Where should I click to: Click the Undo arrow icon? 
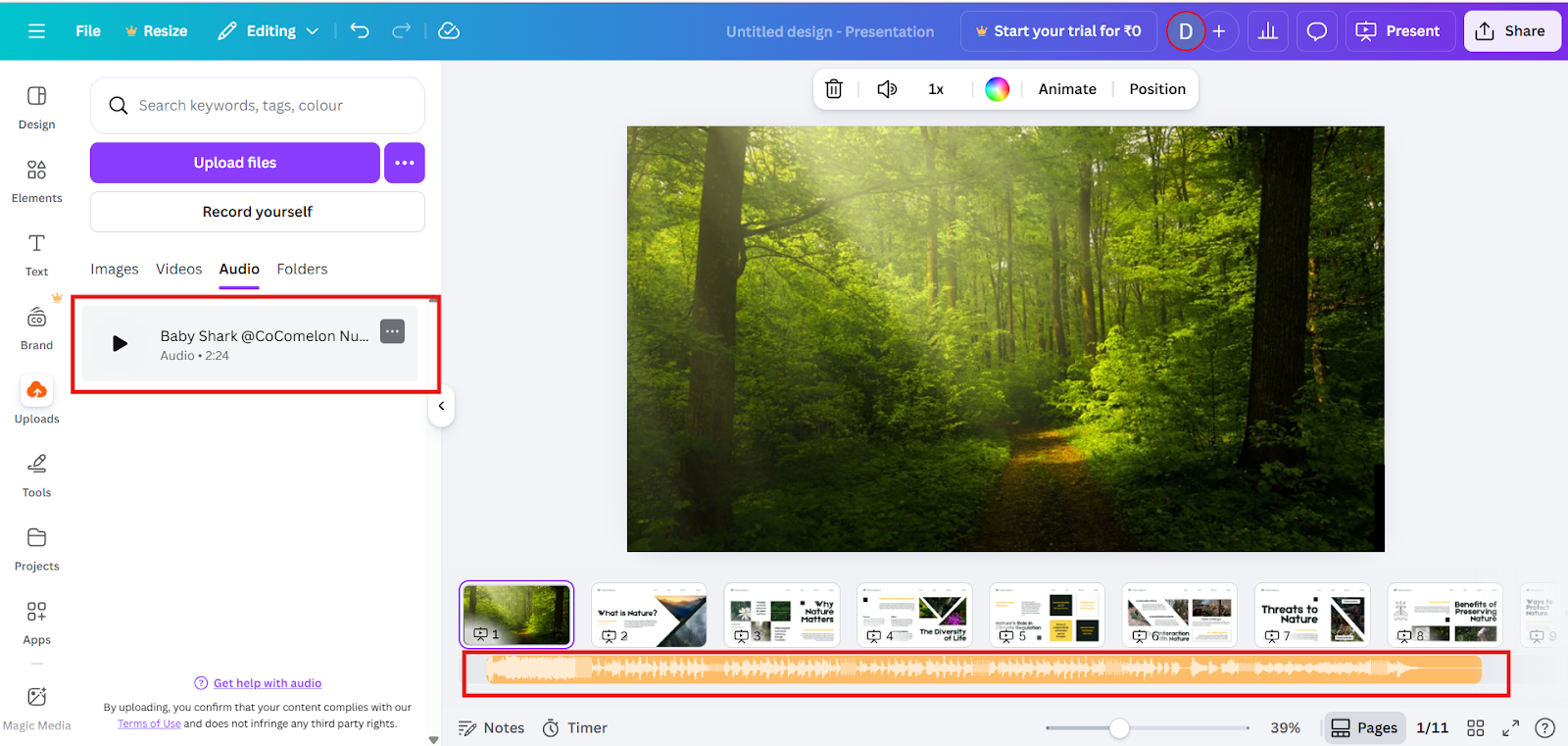[x=360, y=31]
